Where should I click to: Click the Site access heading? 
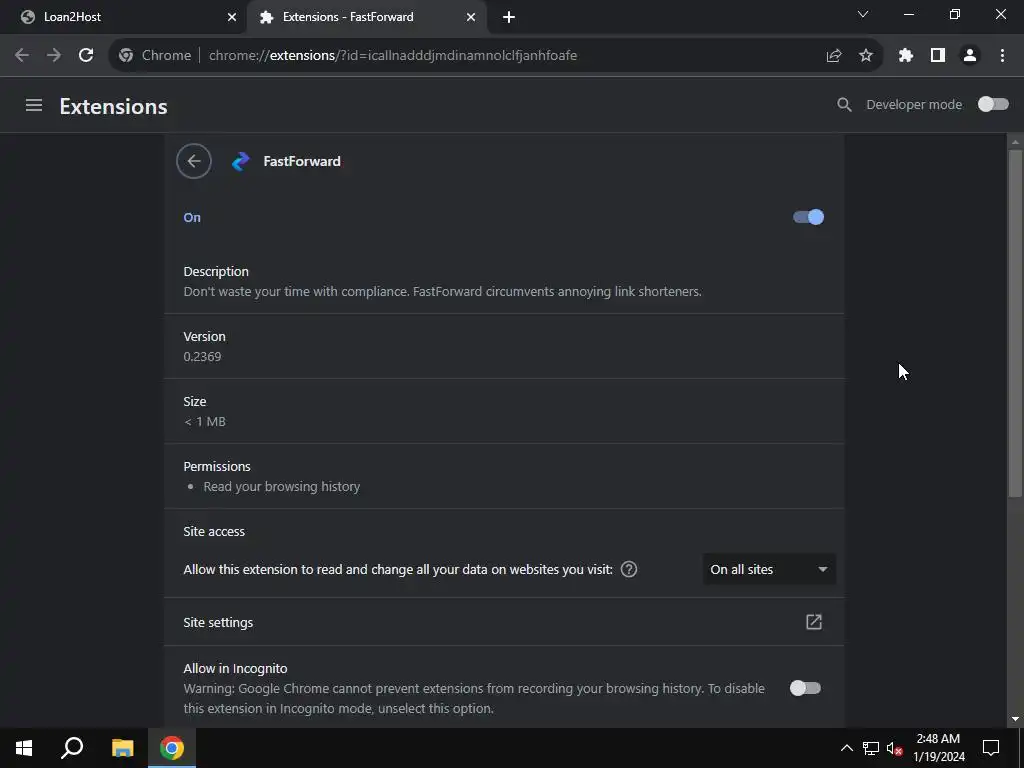click(x=214, y=532)
